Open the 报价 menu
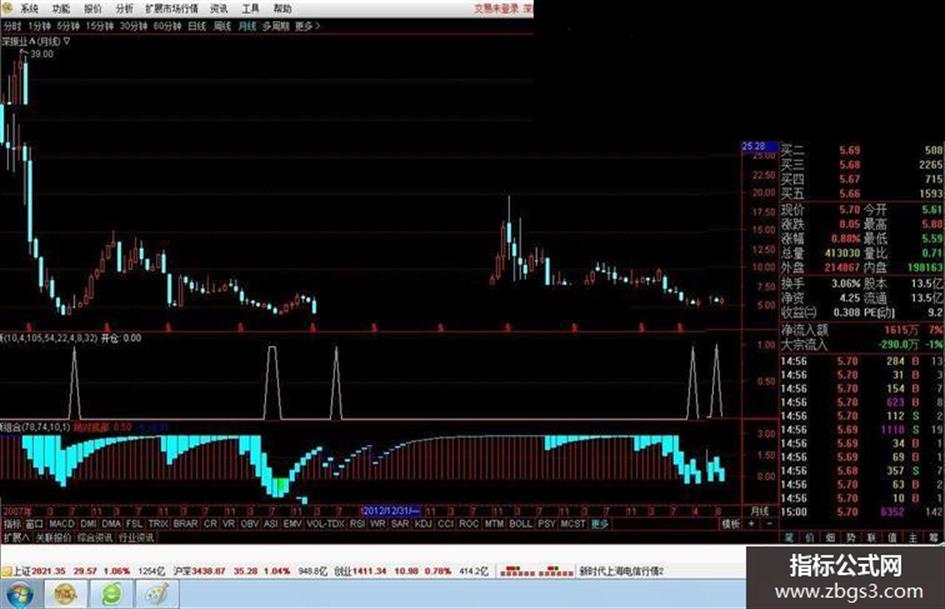Screen dimensions: 945x609 click(93, 8)
